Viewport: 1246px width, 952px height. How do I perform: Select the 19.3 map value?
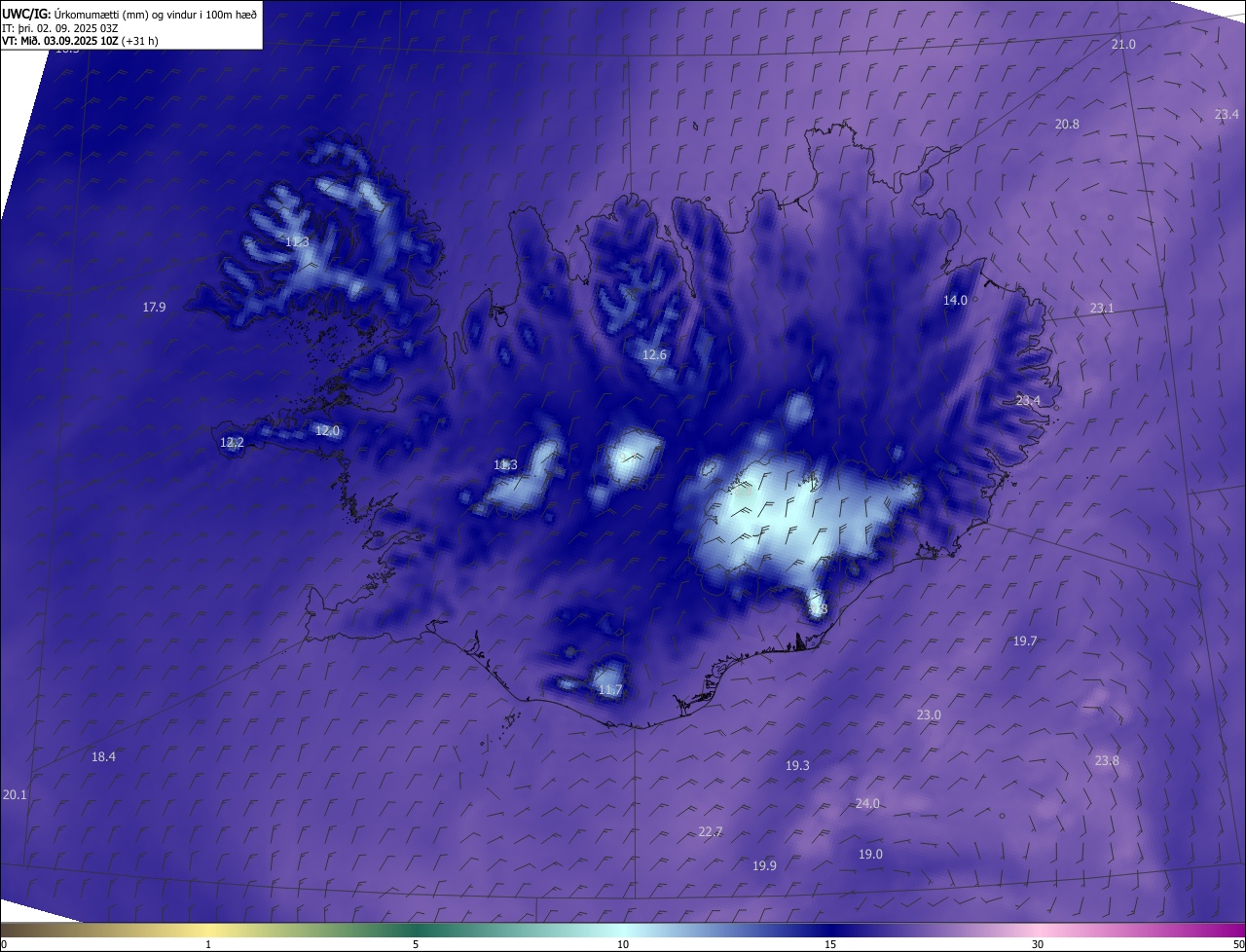[x=797, y=765]
